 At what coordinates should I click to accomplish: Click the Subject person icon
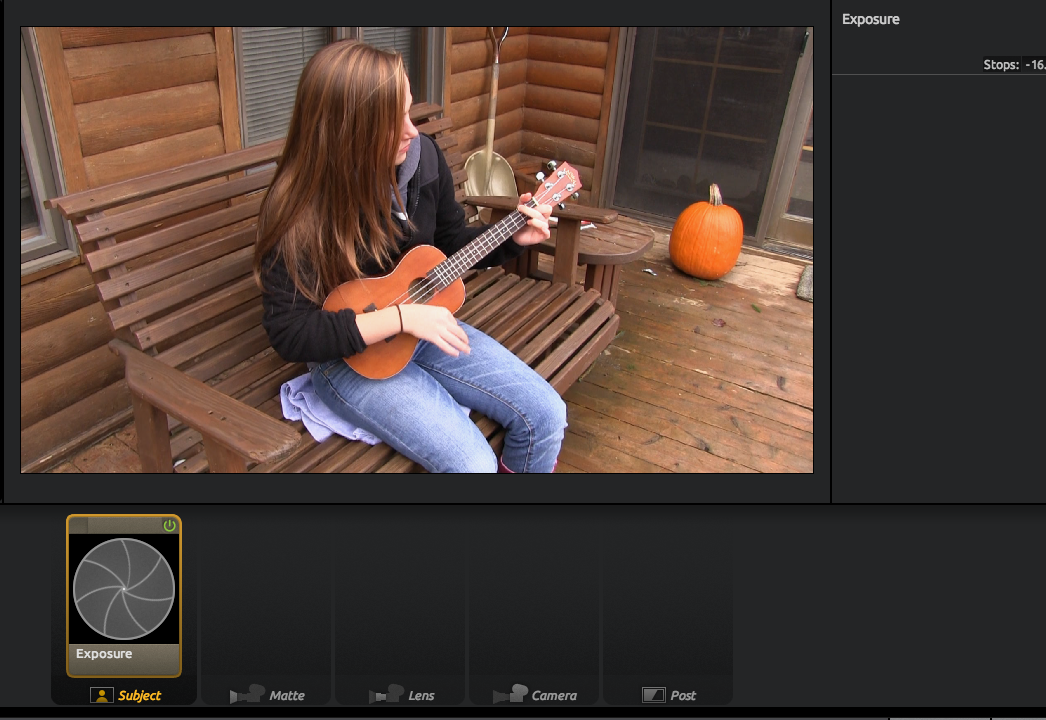tap(101, 695)
